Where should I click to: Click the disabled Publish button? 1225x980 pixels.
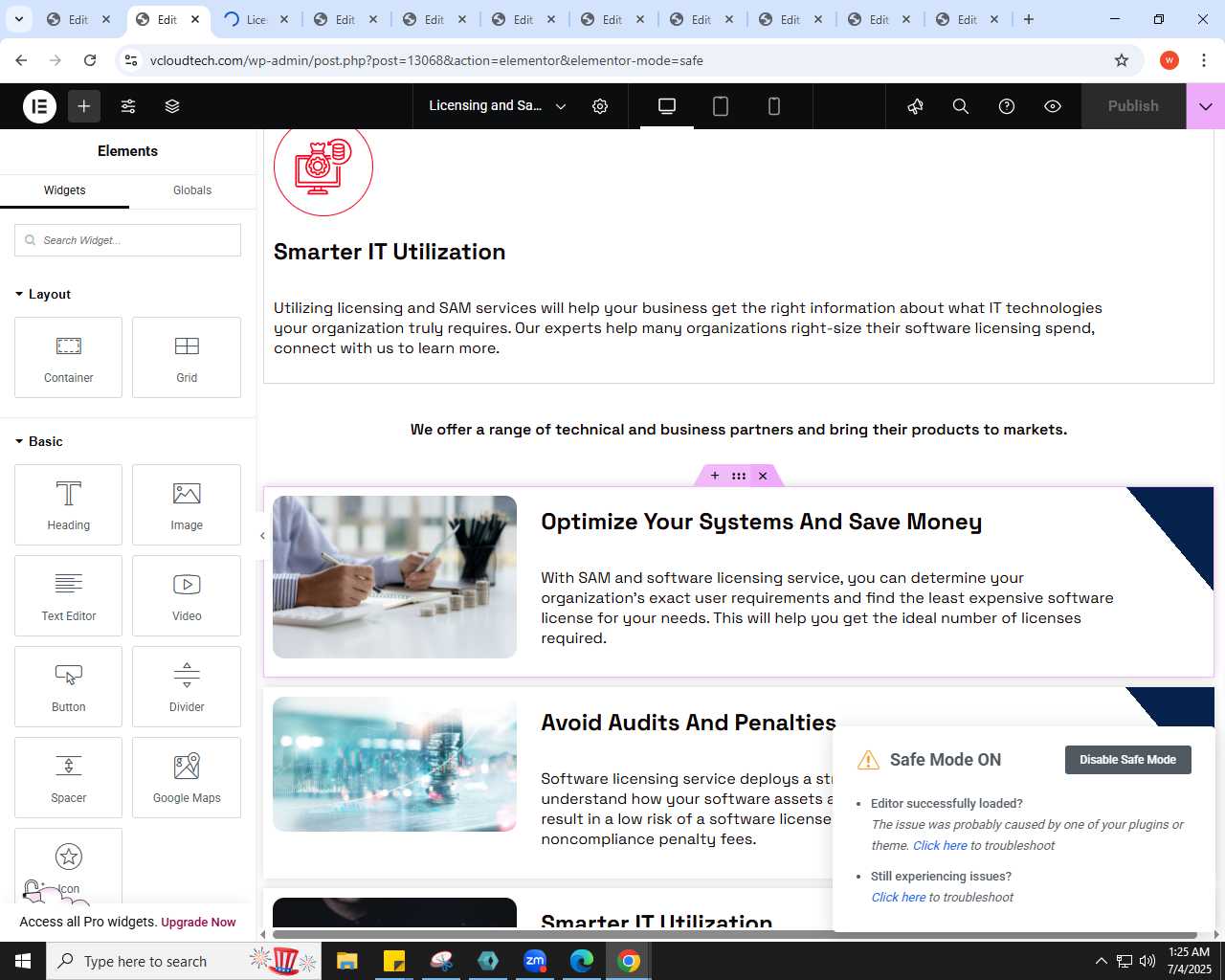pyautogui.click(x=1133, y=106)
